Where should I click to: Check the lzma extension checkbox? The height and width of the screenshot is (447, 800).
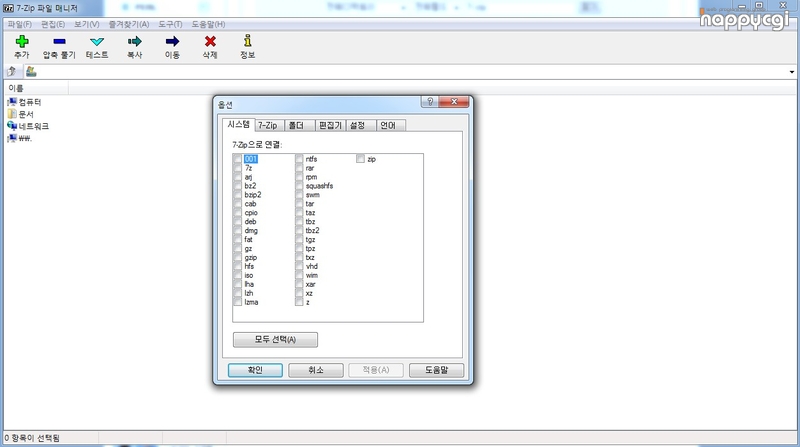(x=237, y=302)
